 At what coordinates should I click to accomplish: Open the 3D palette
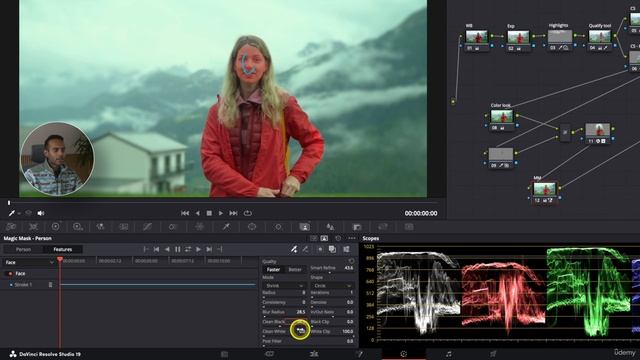[409, 227]
